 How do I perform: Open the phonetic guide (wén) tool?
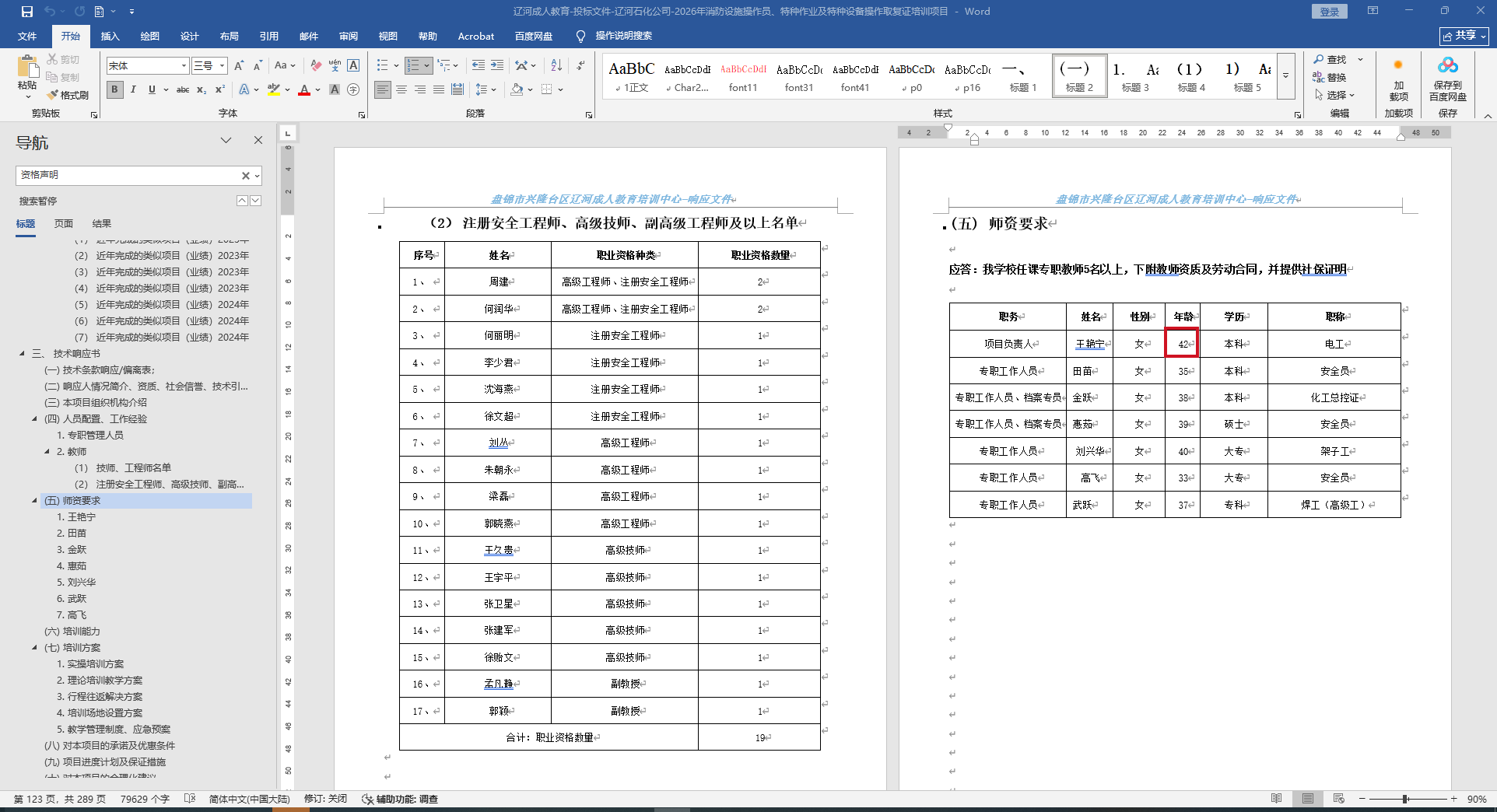(x=335, y=65)
